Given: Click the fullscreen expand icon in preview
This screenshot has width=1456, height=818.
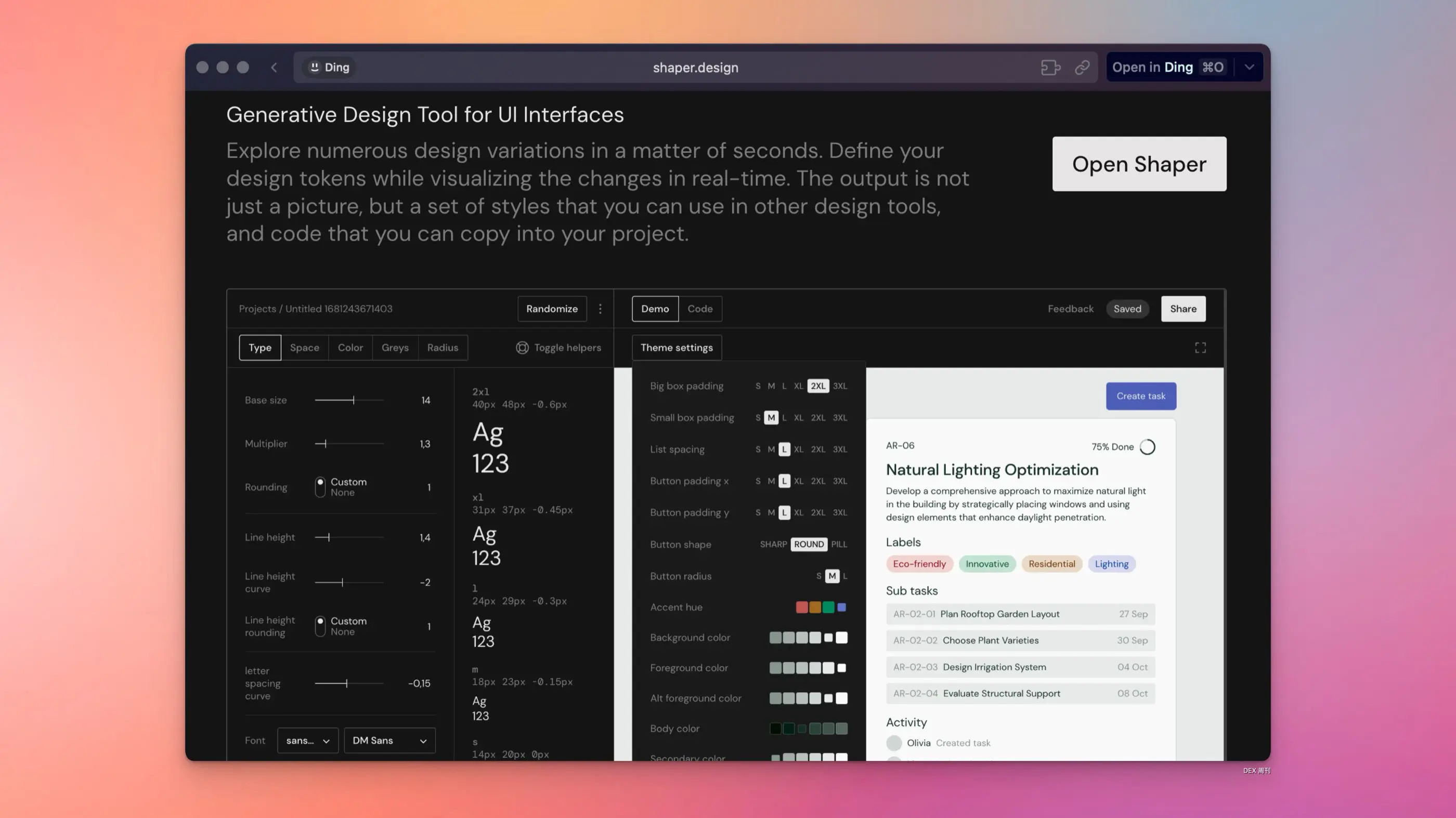Looking at the screenshot, I should pyautogui.click(x=1200, y=348).
